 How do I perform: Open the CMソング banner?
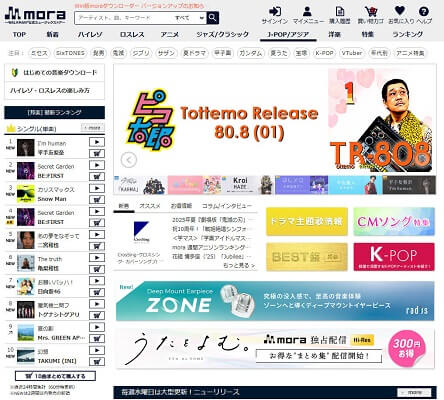(x=394, y=221)
